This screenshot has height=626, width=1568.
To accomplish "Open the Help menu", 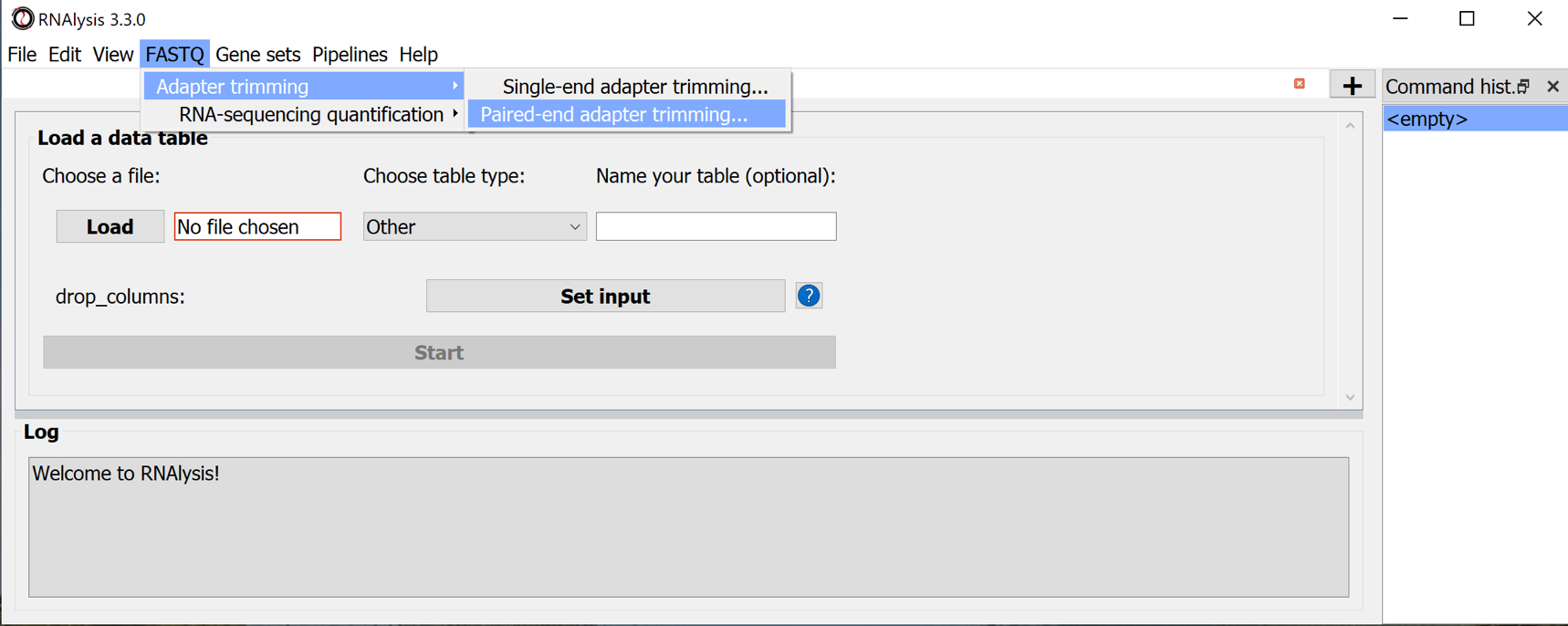I will 418,55.
